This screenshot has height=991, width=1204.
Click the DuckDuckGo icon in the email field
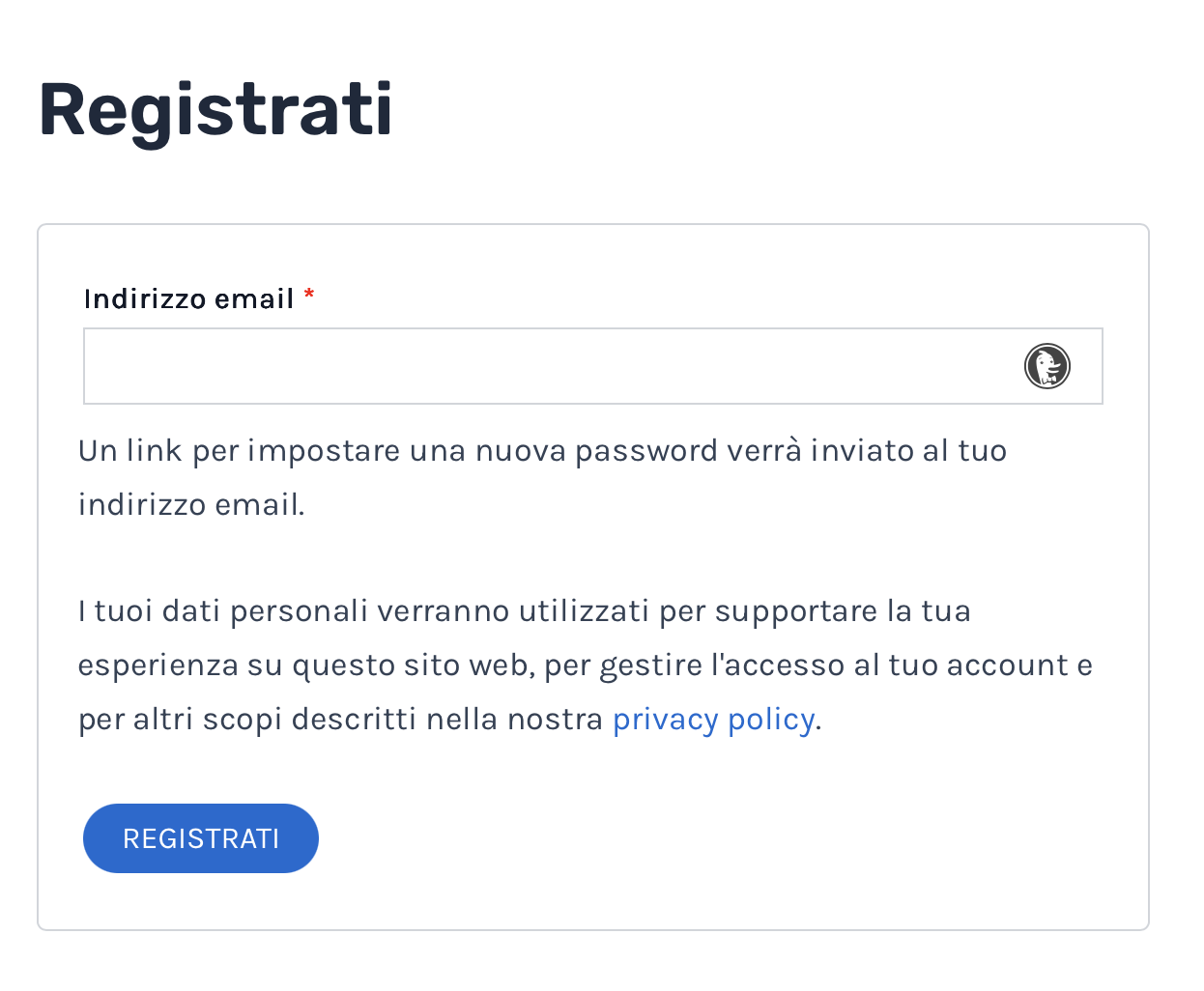pyautogui.click(x=1047, y=366)
